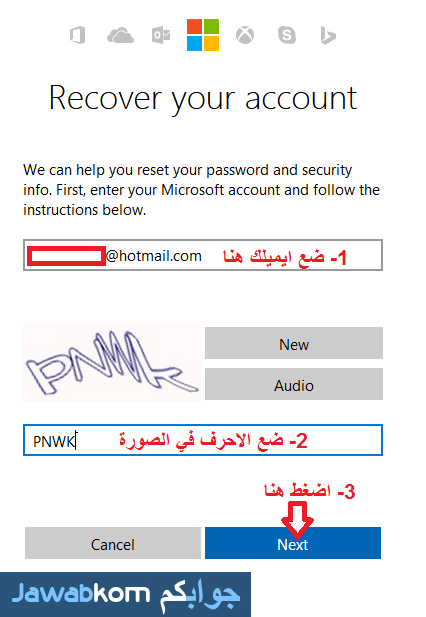The image size is (426, 617).
Task: Click the Office icon in header
Action: coord(77,35)
